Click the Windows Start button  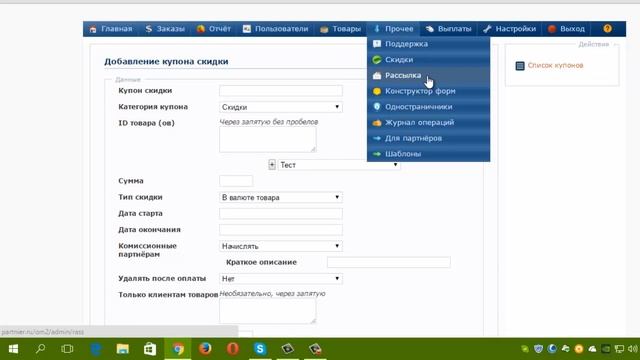[13, 349]
